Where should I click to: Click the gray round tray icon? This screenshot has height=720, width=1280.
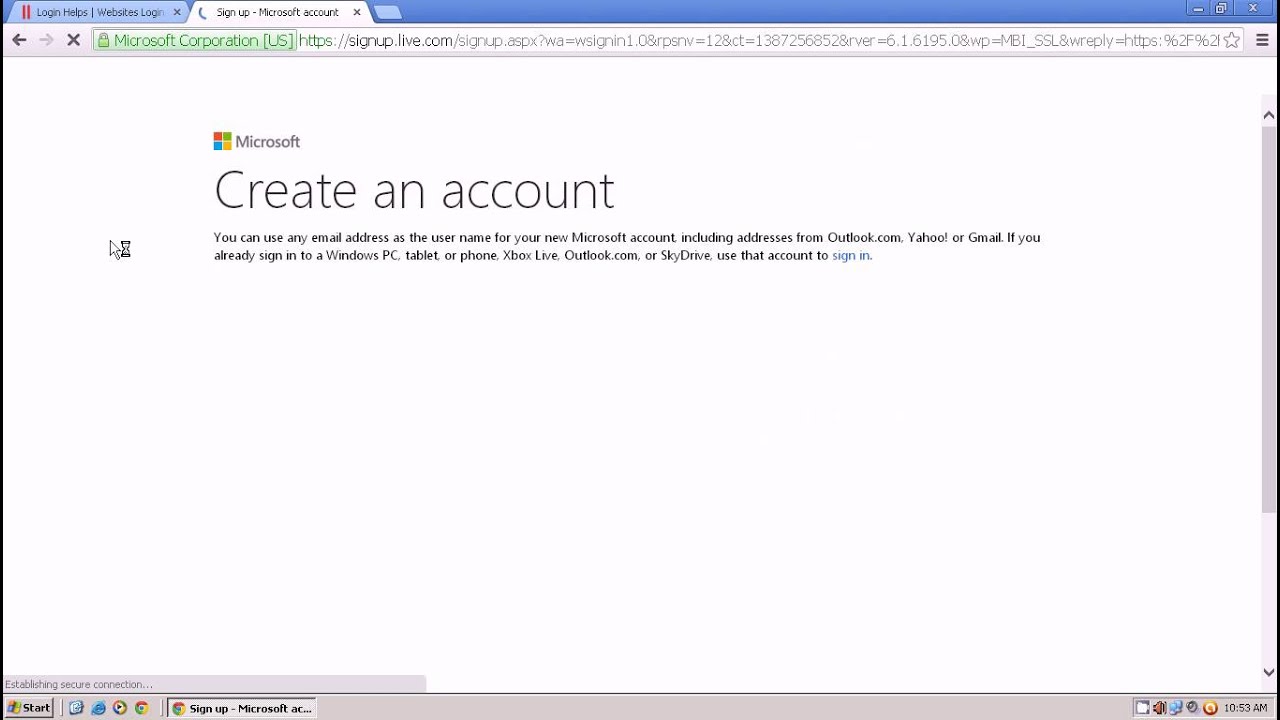pyautogui.click(x=1192, y=708)
